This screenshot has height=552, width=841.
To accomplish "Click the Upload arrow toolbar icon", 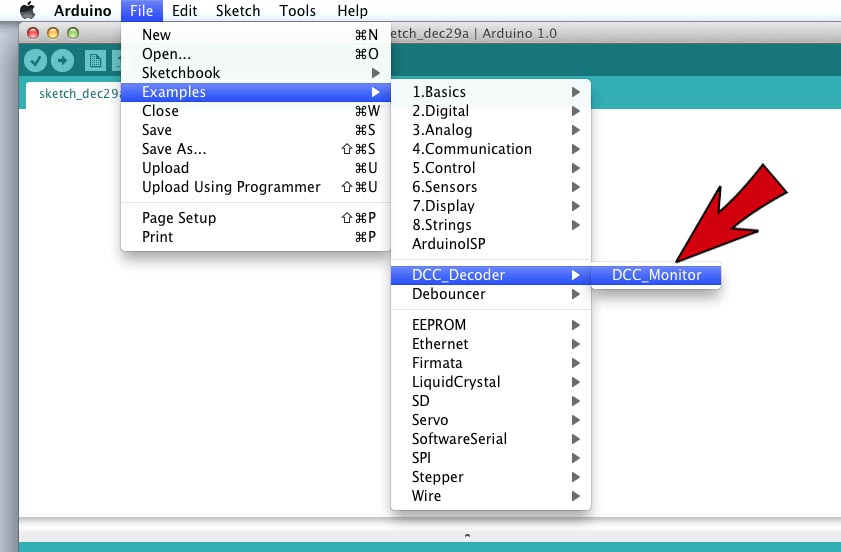I will tap(63, 61).
